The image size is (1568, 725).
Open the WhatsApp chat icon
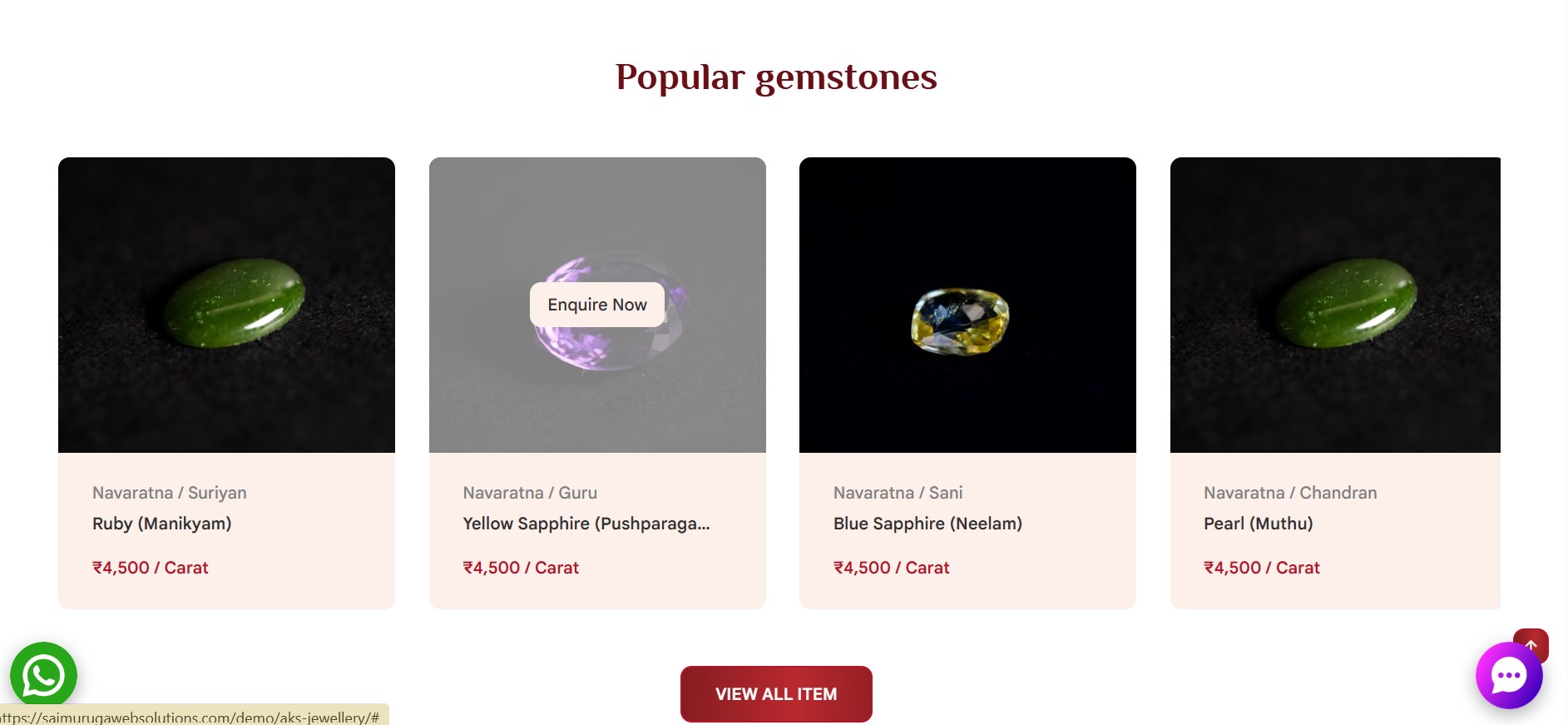[43, 675]
